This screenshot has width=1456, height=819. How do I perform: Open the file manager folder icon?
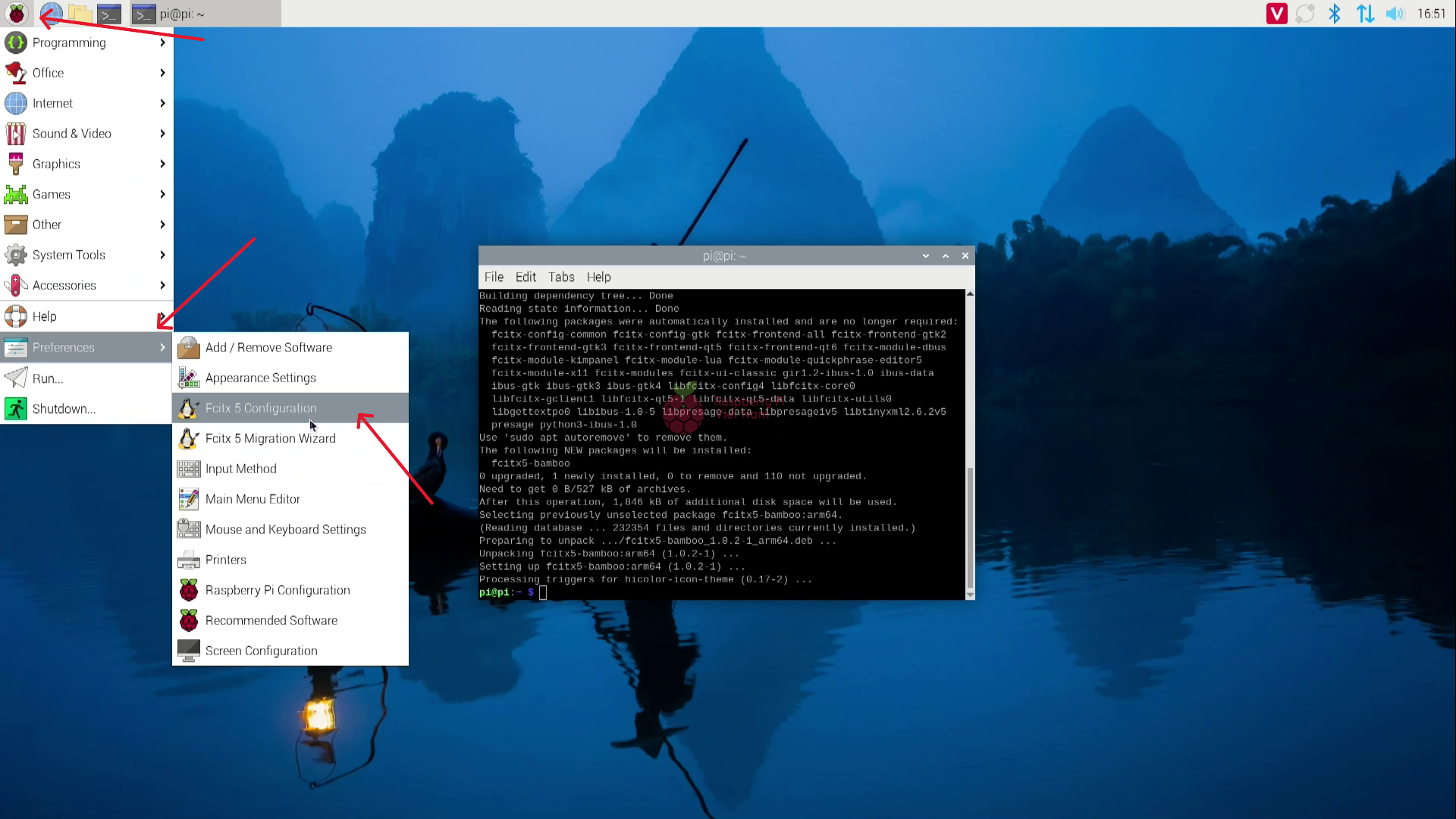(80, 14)
